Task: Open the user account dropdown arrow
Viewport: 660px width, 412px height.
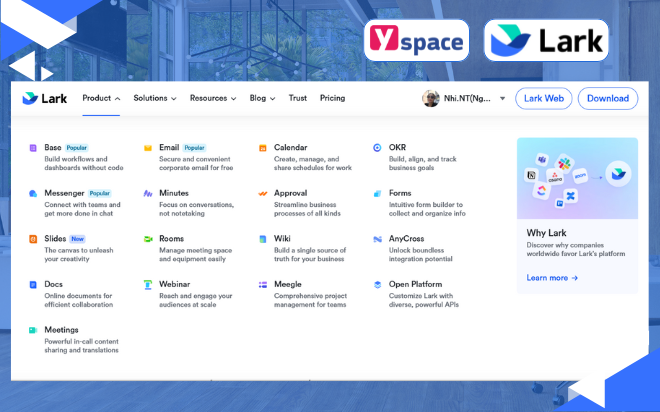Action: tap(502, 98)
